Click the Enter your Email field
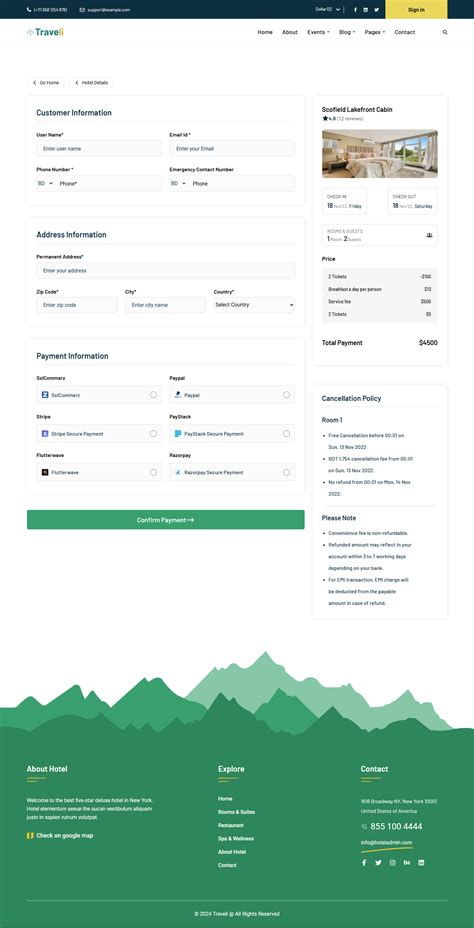474x928 pixels. tap(232, 149)
